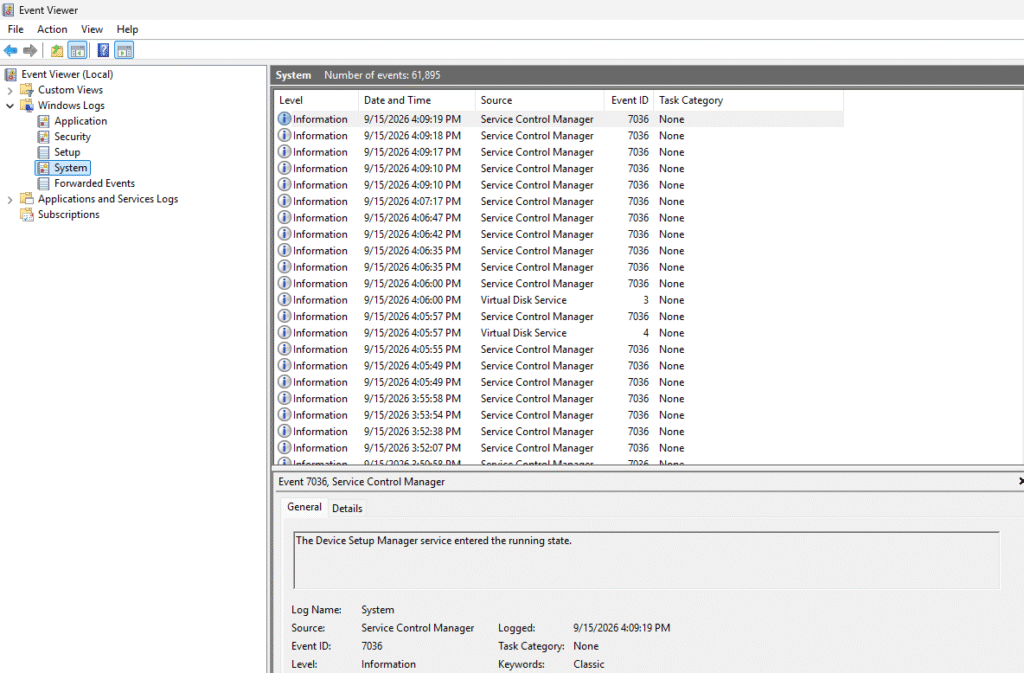The width and height of the screenshot is (1024, 673).
Task: Click the Forward arrow toolbar icon
Action: point(30,50)
